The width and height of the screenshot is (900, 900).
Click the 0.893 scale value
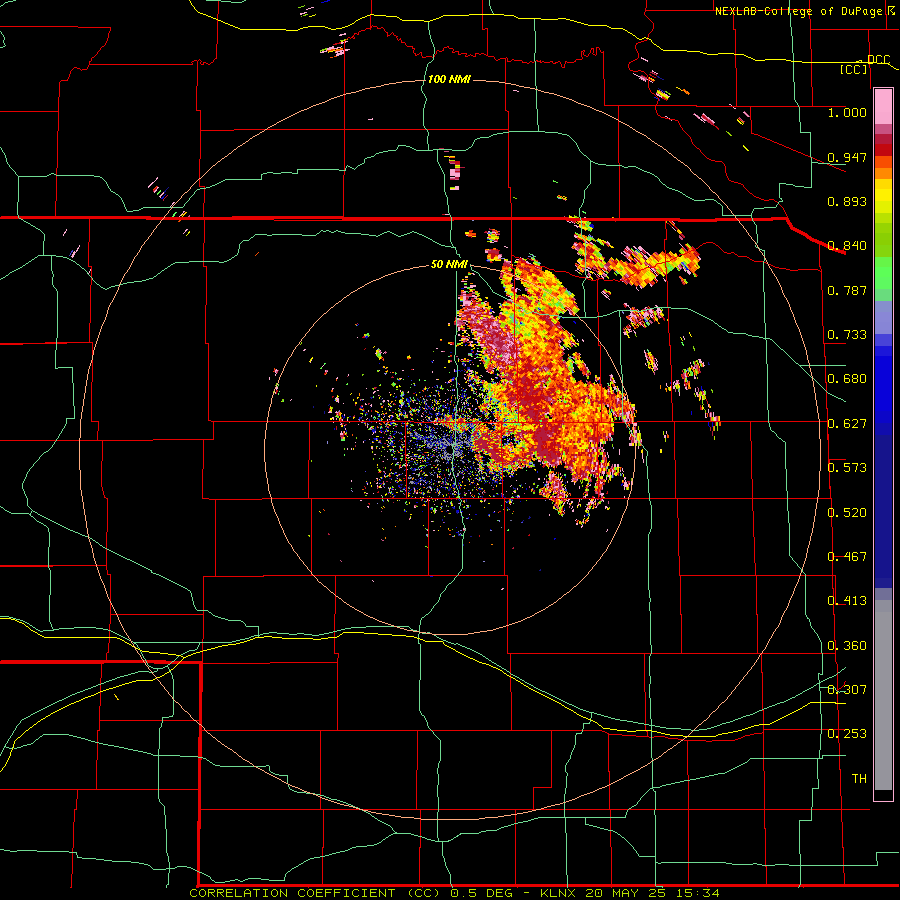click(847, 201)
